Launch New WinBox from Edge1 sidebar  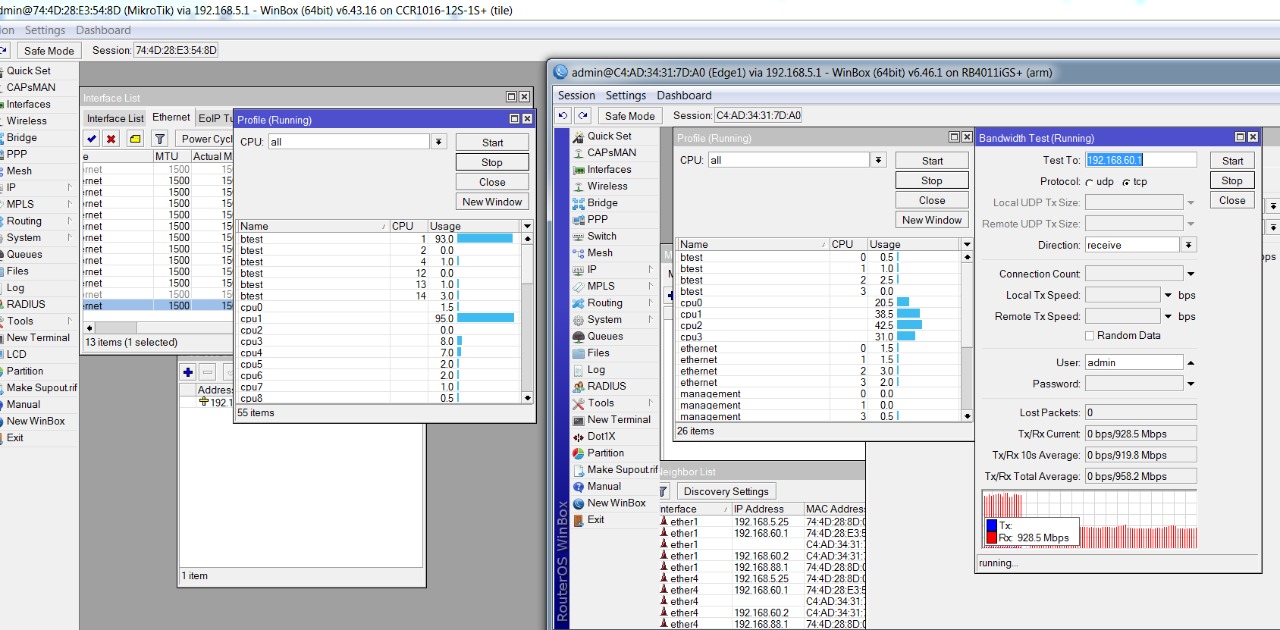[x=616, y=503]
